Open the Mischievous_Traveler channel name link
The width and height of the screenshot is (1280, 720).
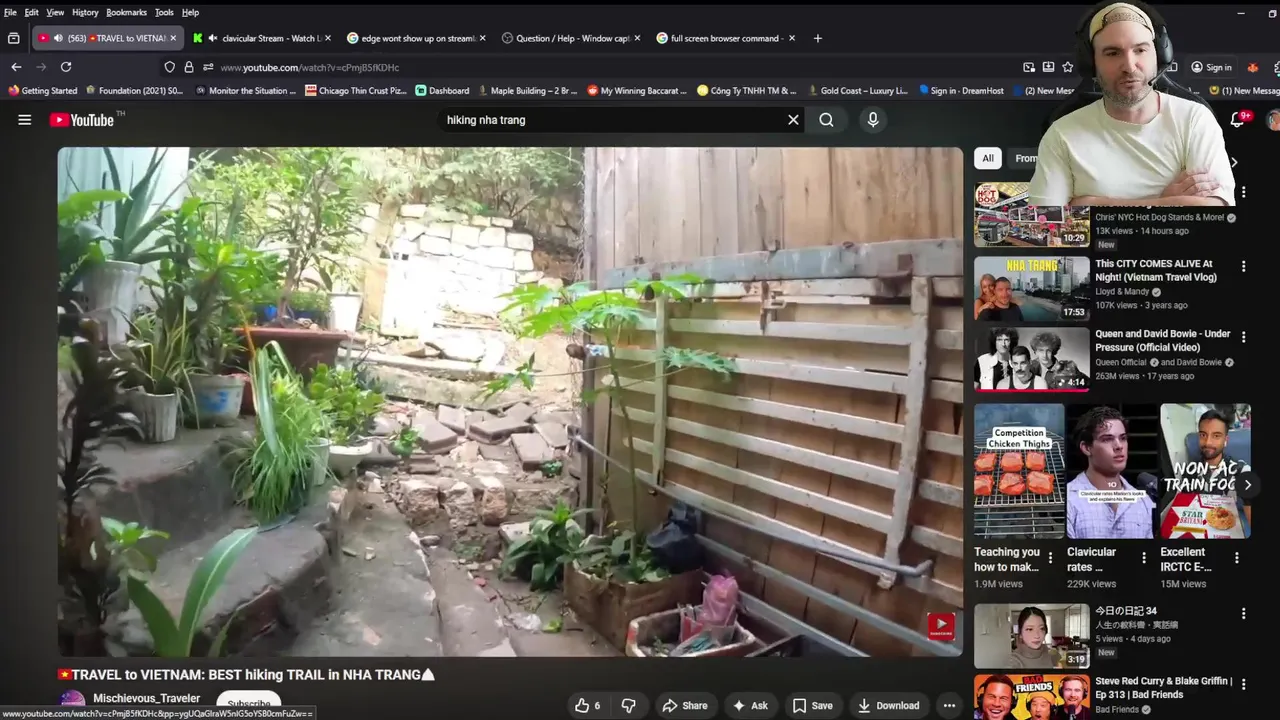(x=146, y=698)
